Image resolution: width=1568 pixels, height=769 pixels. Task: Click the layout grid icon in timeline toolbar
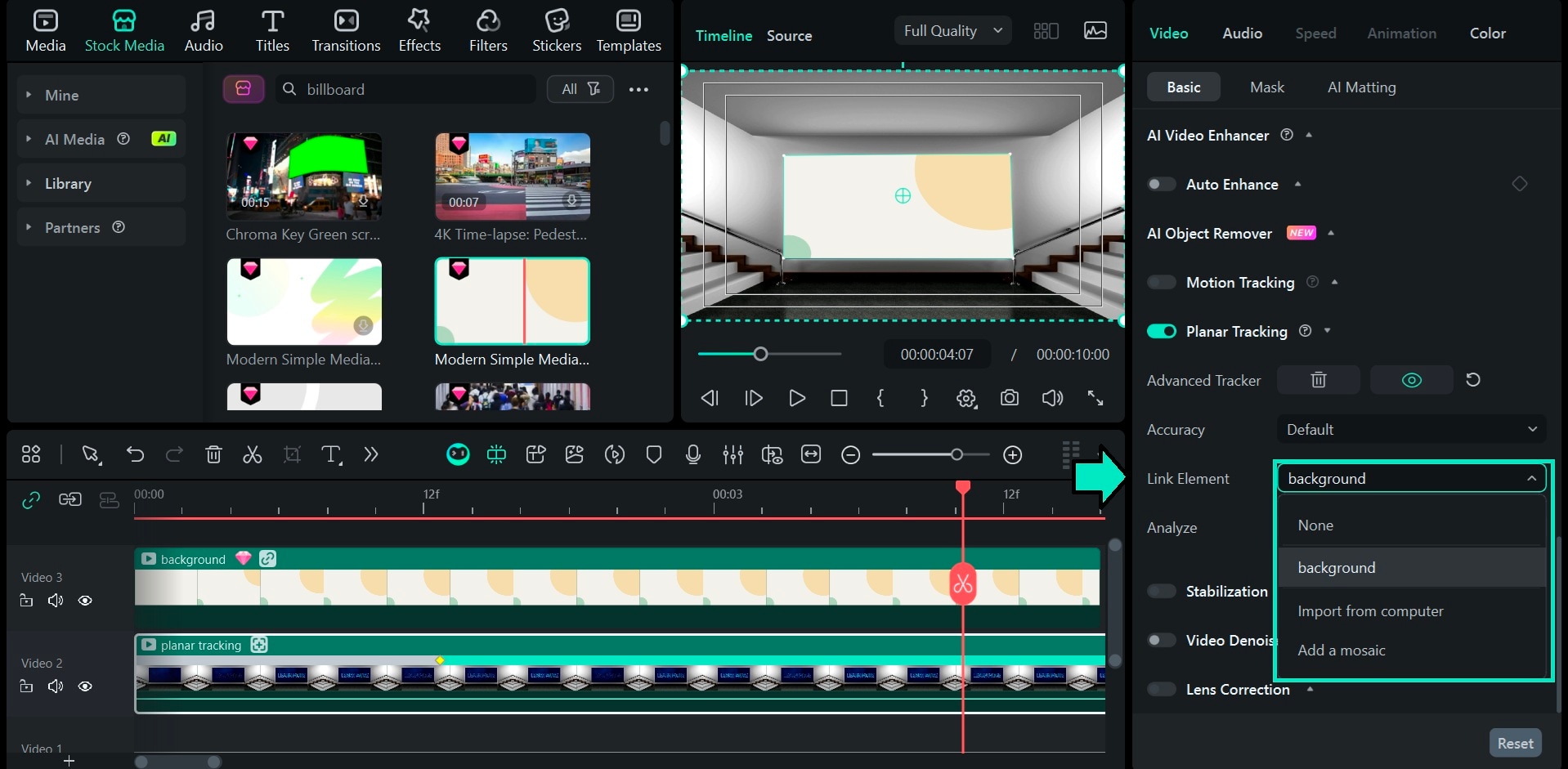click(x=31, y=454)
